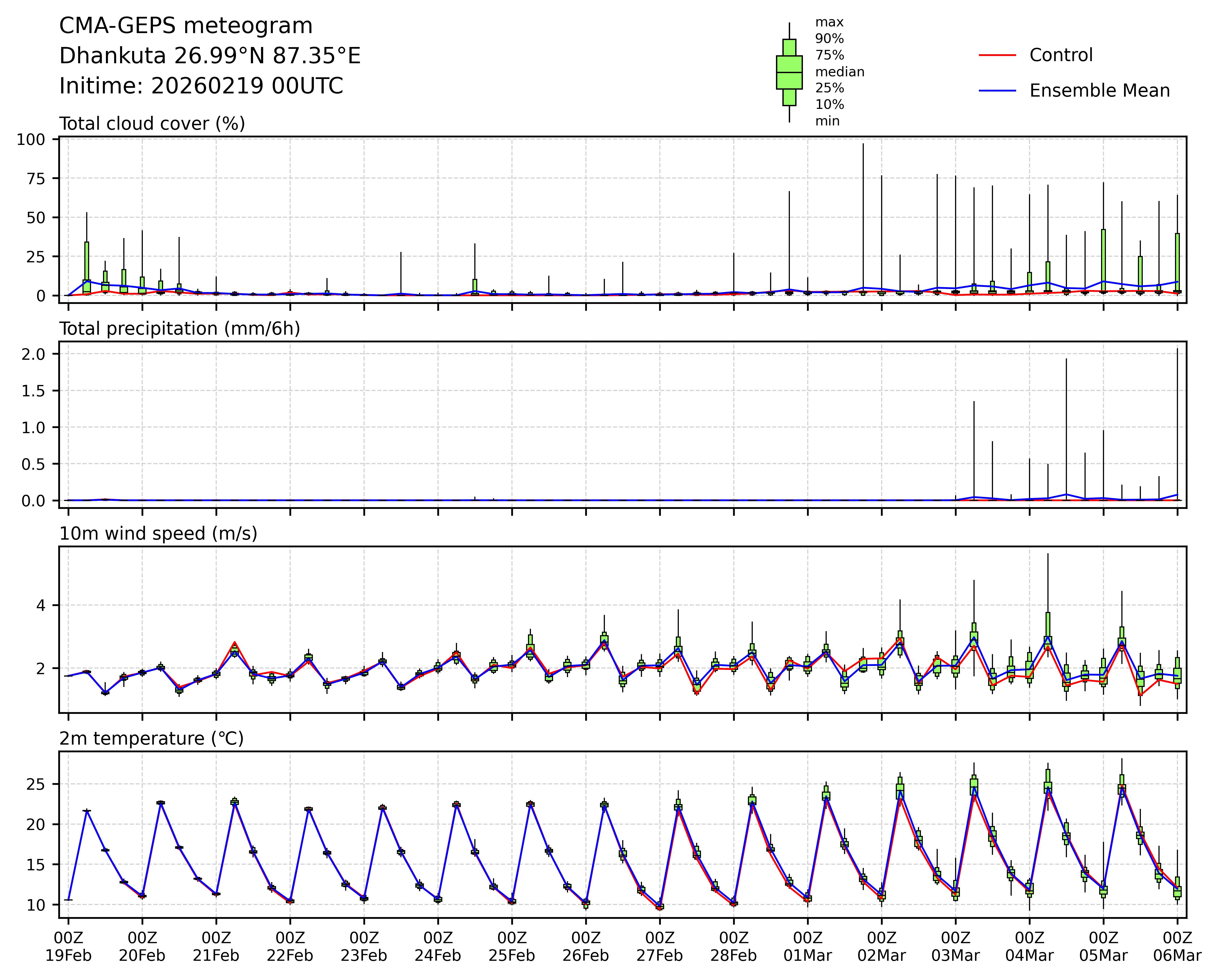Click the 00Z 19Feb x-axis label
This screenshot has width=1218, height=980.
coord(68,947)
